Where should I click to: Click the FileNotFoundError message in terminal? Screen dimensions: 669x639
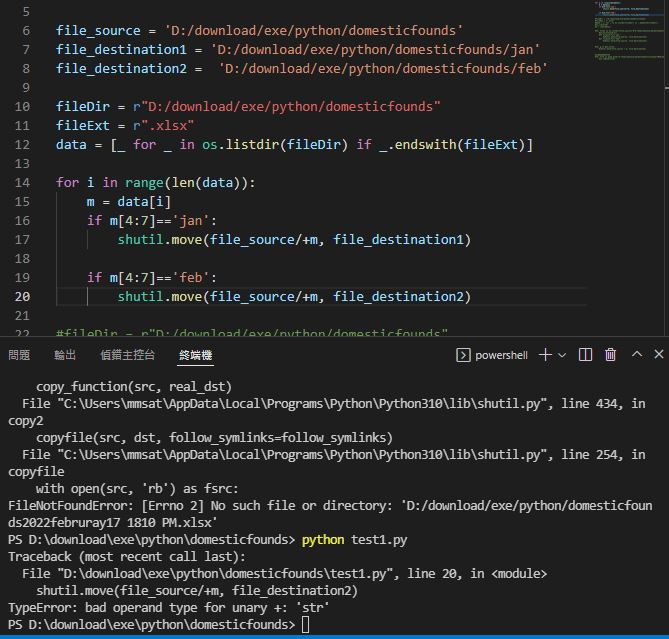click(x=330, y=514)
